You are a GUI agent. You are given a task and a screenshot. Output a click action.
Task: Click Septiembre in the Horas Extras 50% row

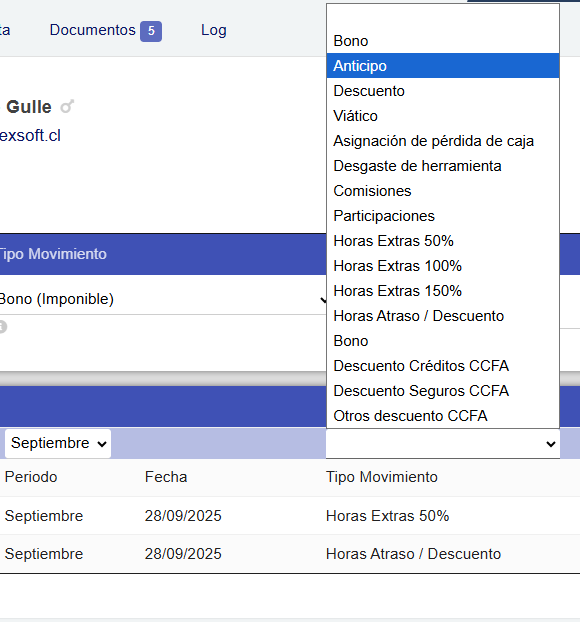(44, 516)
